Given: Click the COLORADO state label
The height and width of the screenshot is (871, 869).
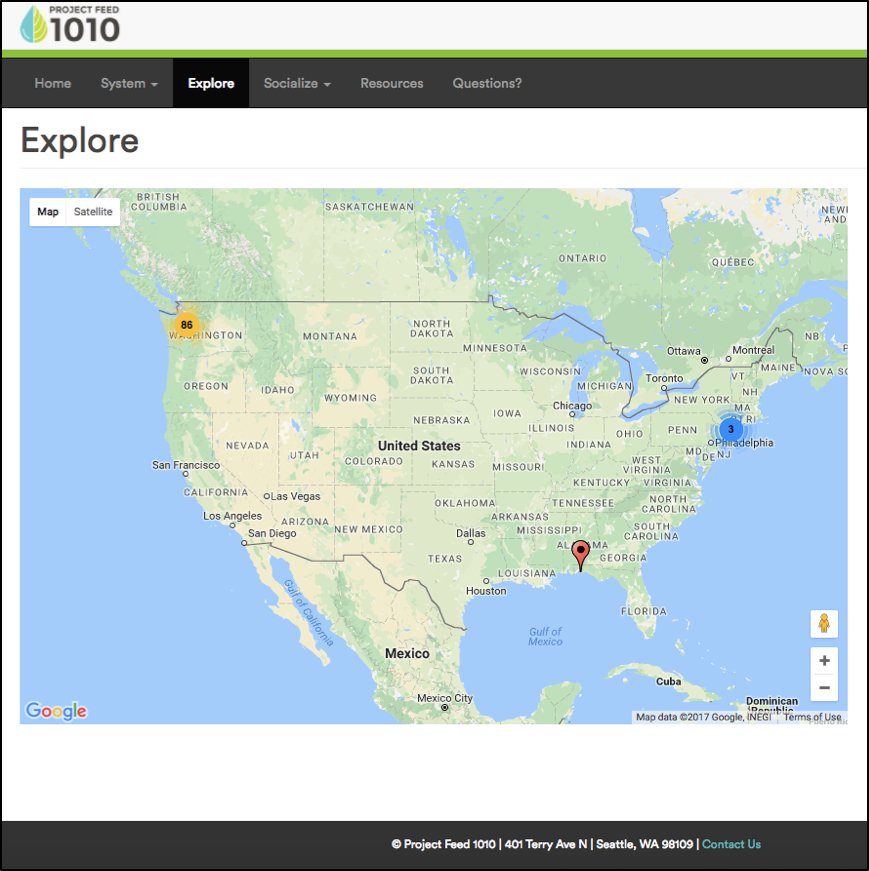Looking at the screenshot, I should 374,461.
